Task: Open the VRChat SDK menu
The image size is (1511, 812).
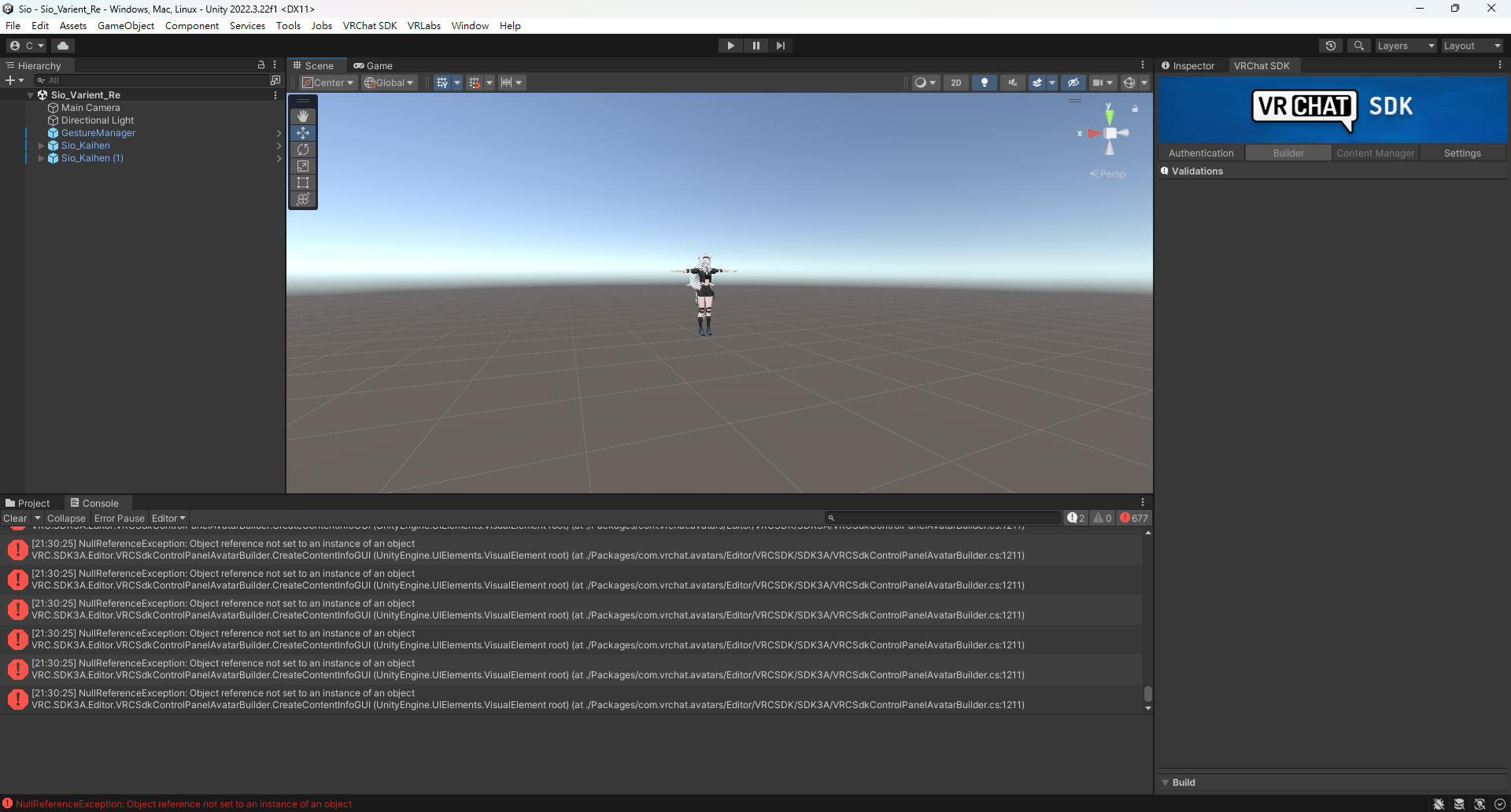Action: pos(370,25)
